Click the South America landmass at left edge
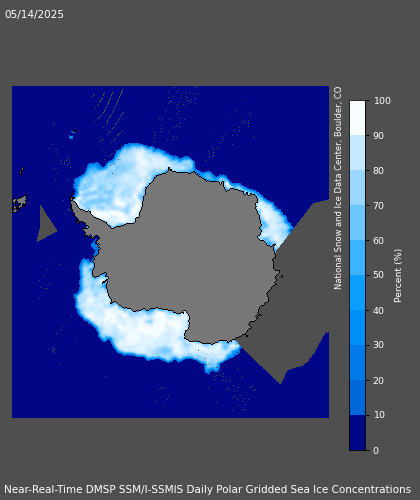The height and width of the screenshot is (500, 420). (x=19, y=203)
